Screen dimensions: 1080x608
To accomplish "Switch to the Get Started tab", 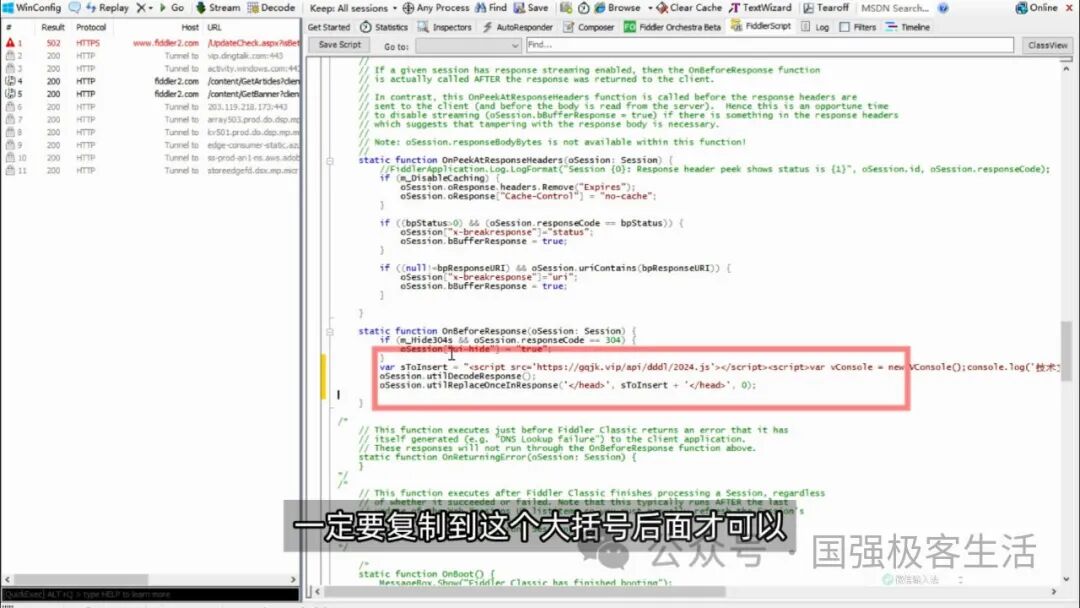I will 329,28.
